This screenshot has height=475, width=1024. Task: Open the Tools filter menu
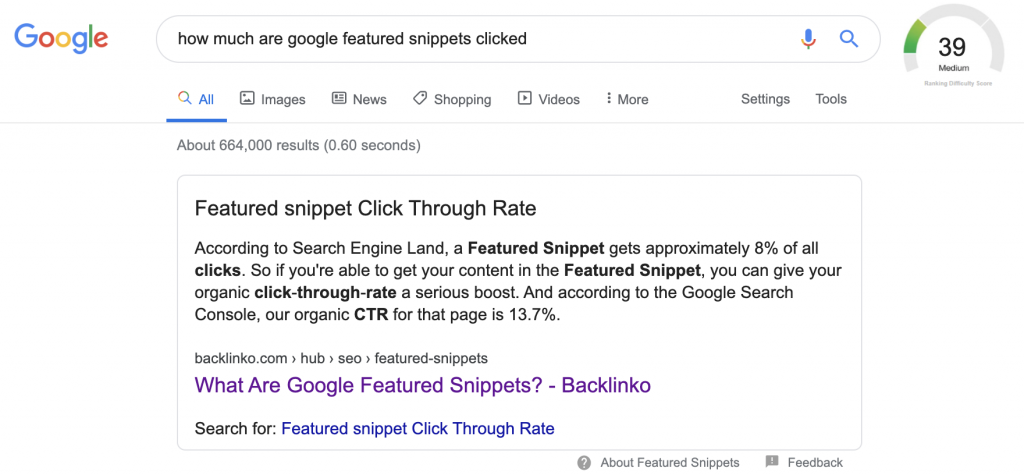(831, 99)
